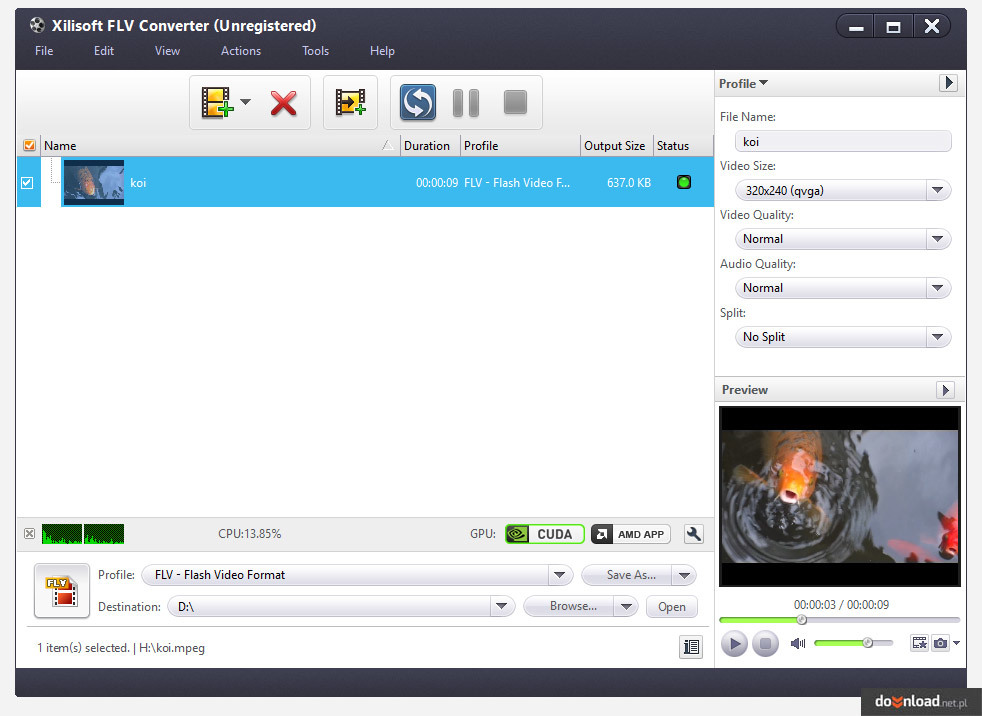
Task: Toggle AMD APP GPU acceleration
Action: [x=631, y=534]
